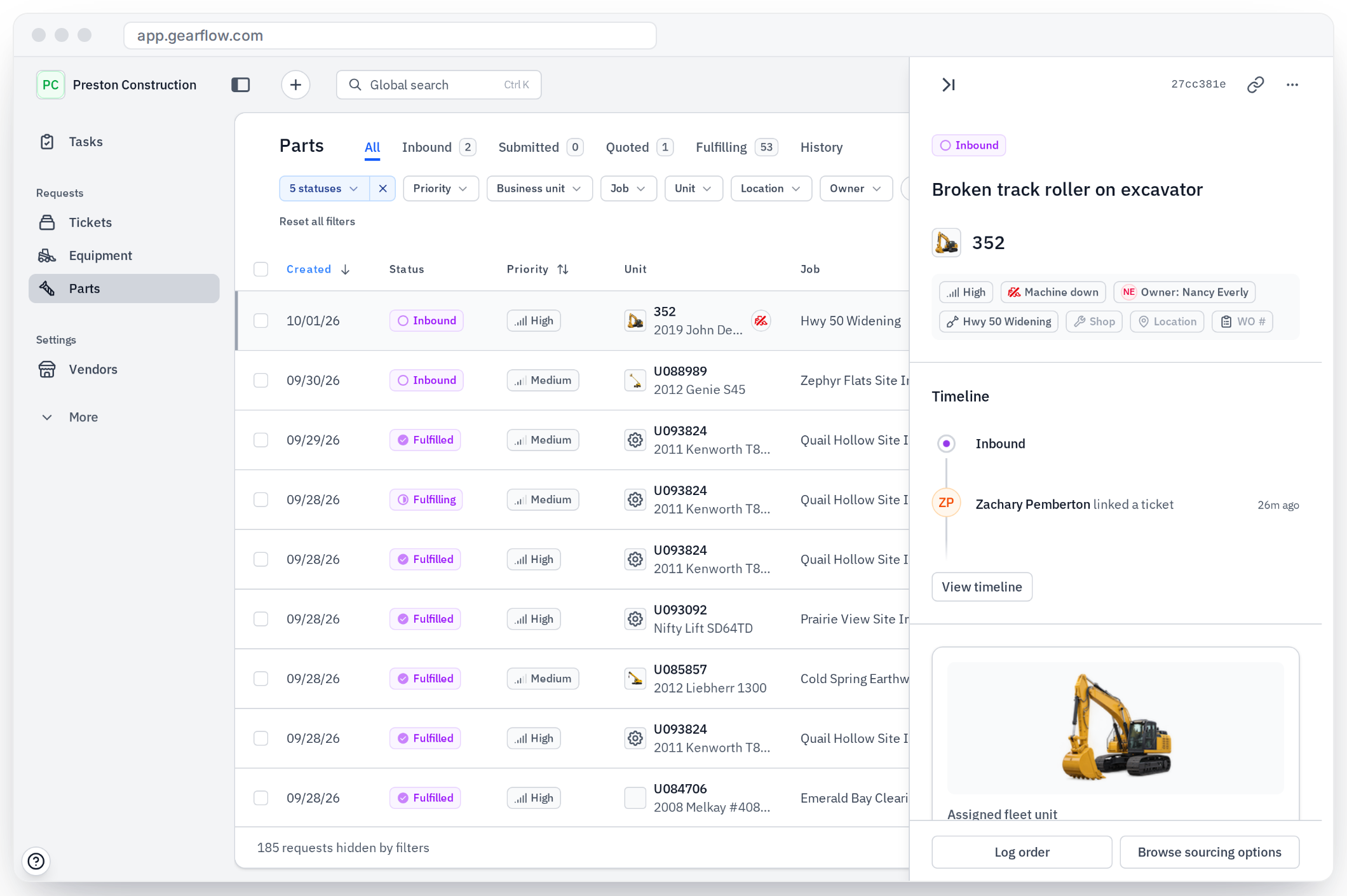Open the three-dot more options menu
1347x896 pixels.
(1292, 85)
